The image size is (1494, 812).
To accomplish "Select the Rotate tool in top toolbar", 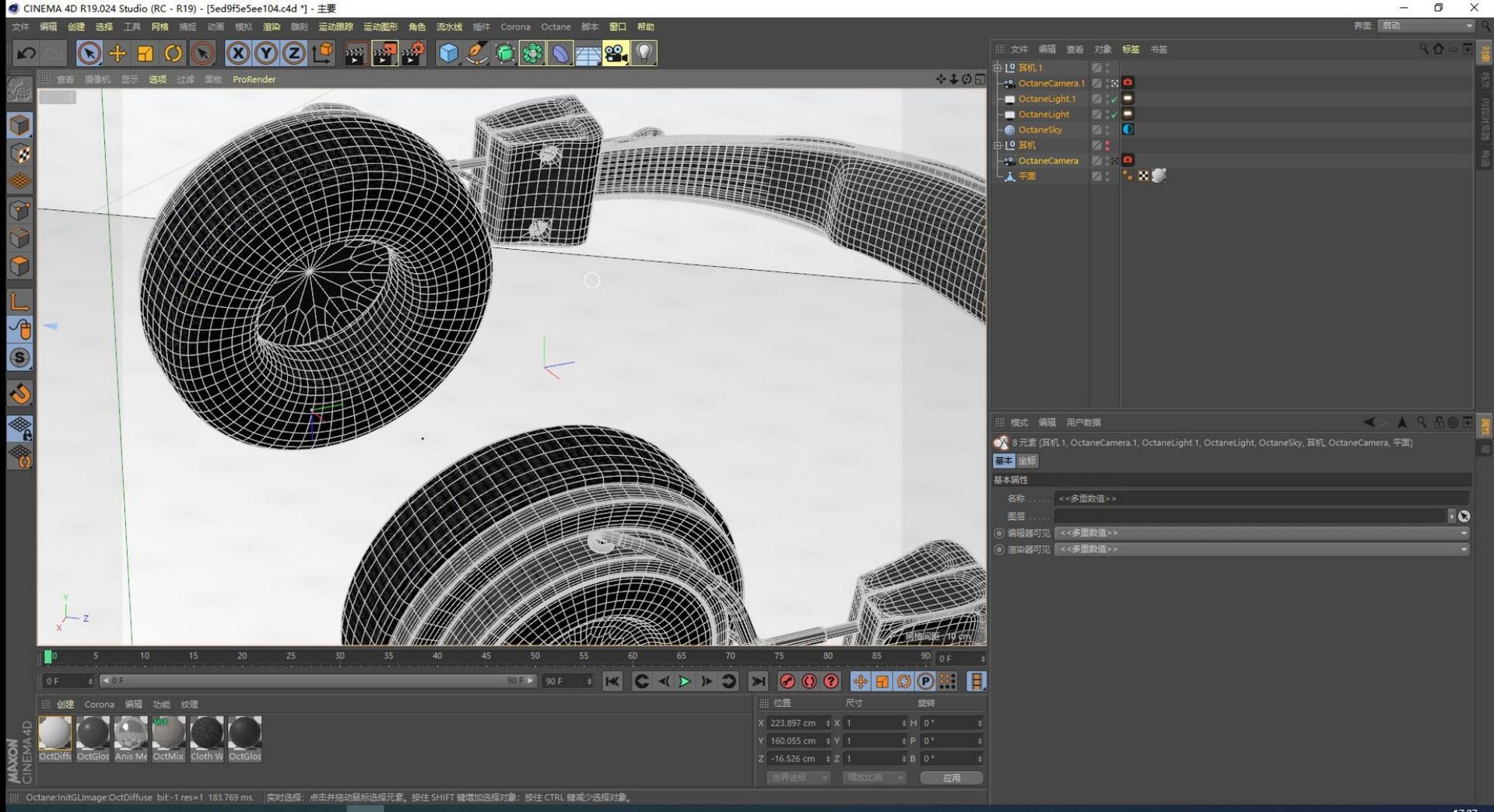I will [x=174, y=53].
